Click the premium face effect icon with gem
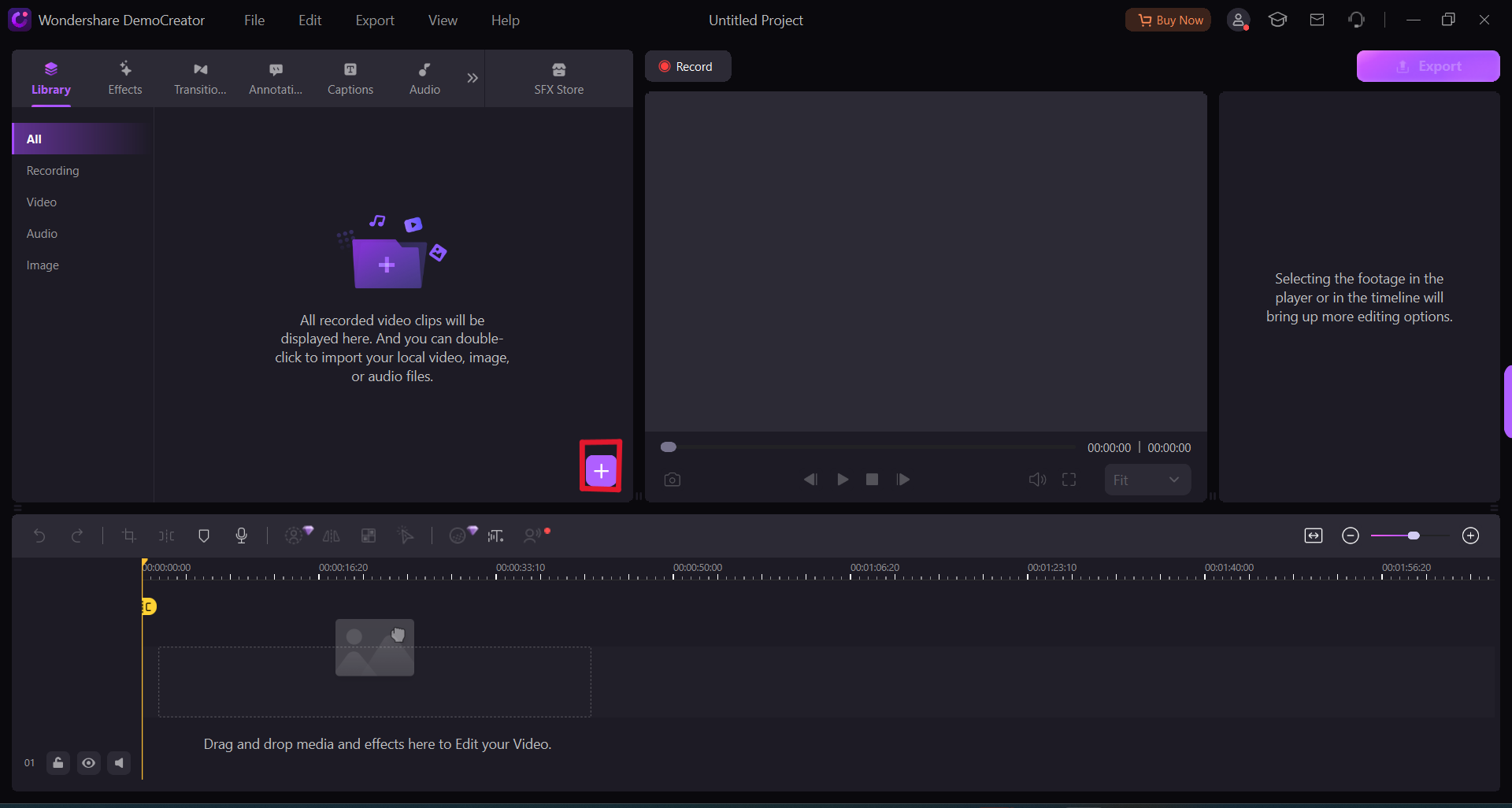Viewport: 1512px width, 808px height. pyautogui.click(x=461, y=535)
